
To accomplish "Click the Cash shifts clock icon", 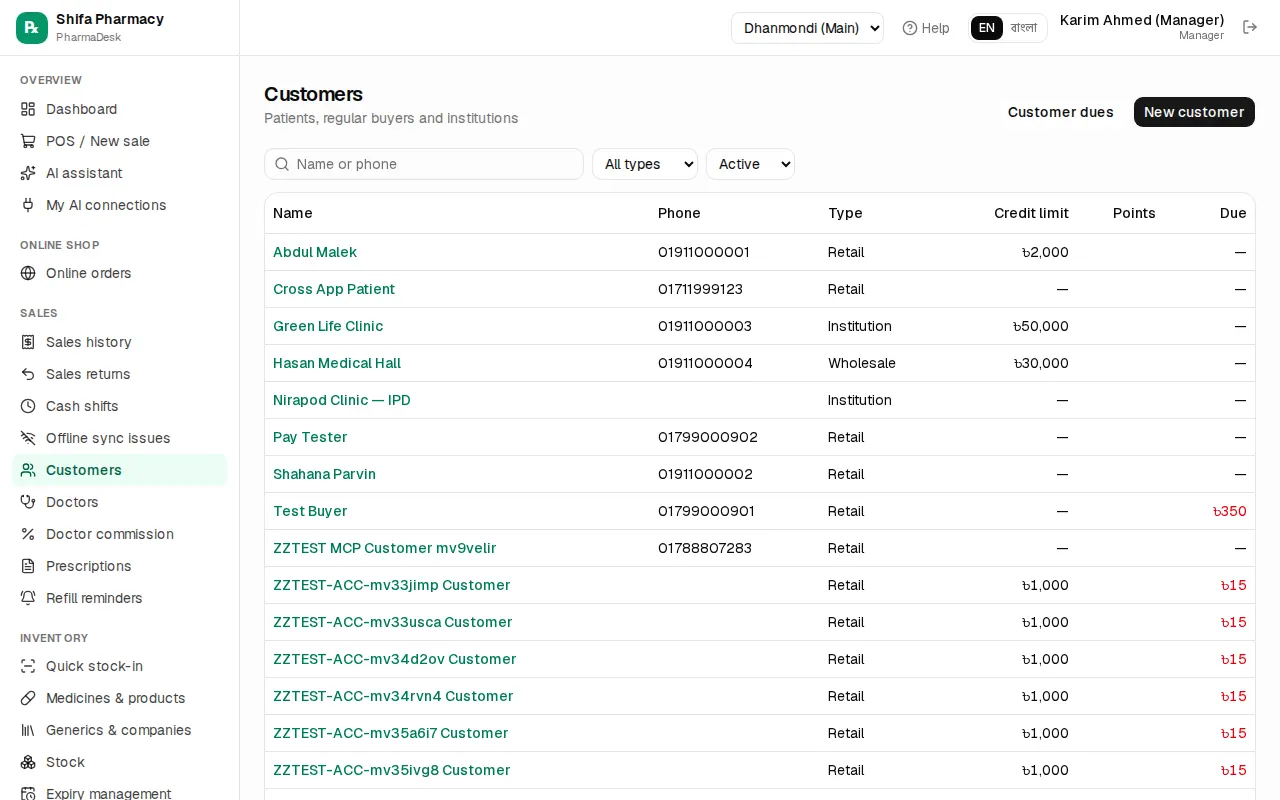I will [28, 406].
